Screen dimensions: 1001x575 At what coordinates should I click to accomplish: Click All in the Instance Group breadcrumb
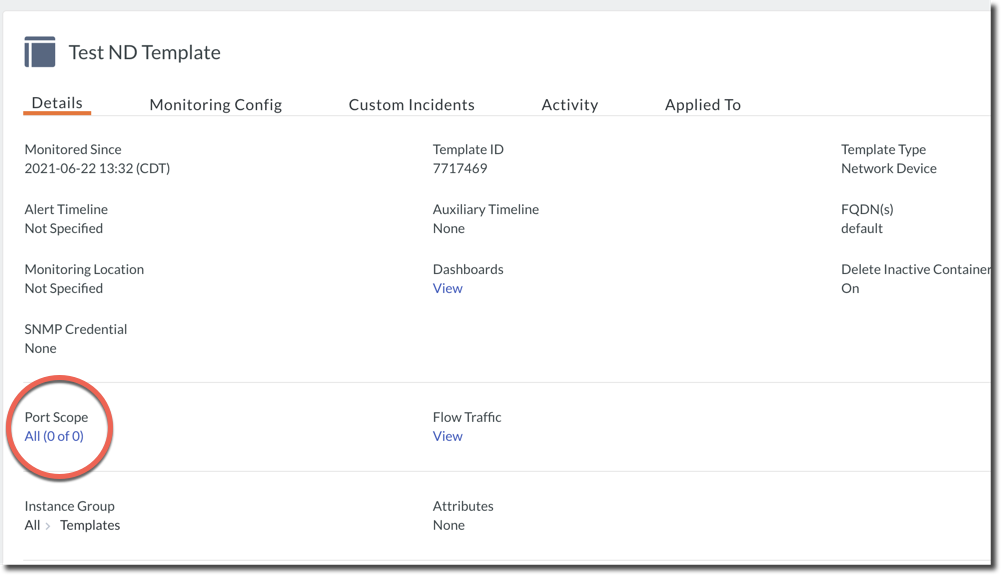32,525
